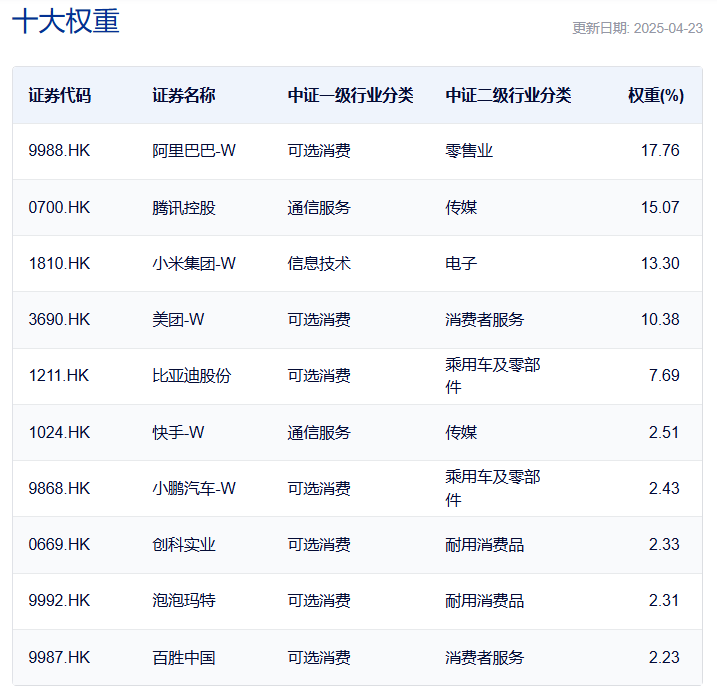The image size is (717, 697).
Task: Select stock name 美团-W
Action: 178,319
